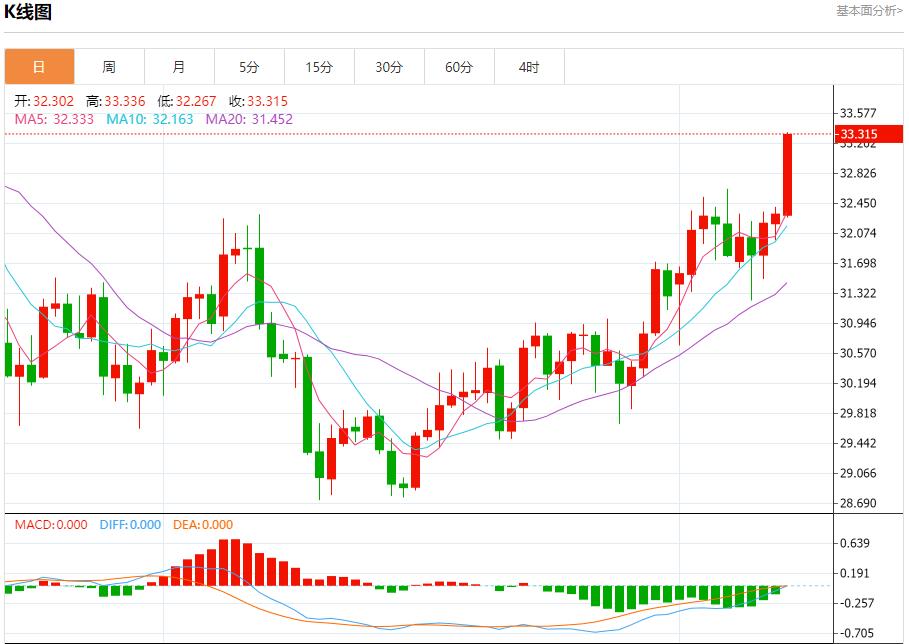Click the current price tag 33.315
This screenshot has width=909, height=644.
coord(859,134)
